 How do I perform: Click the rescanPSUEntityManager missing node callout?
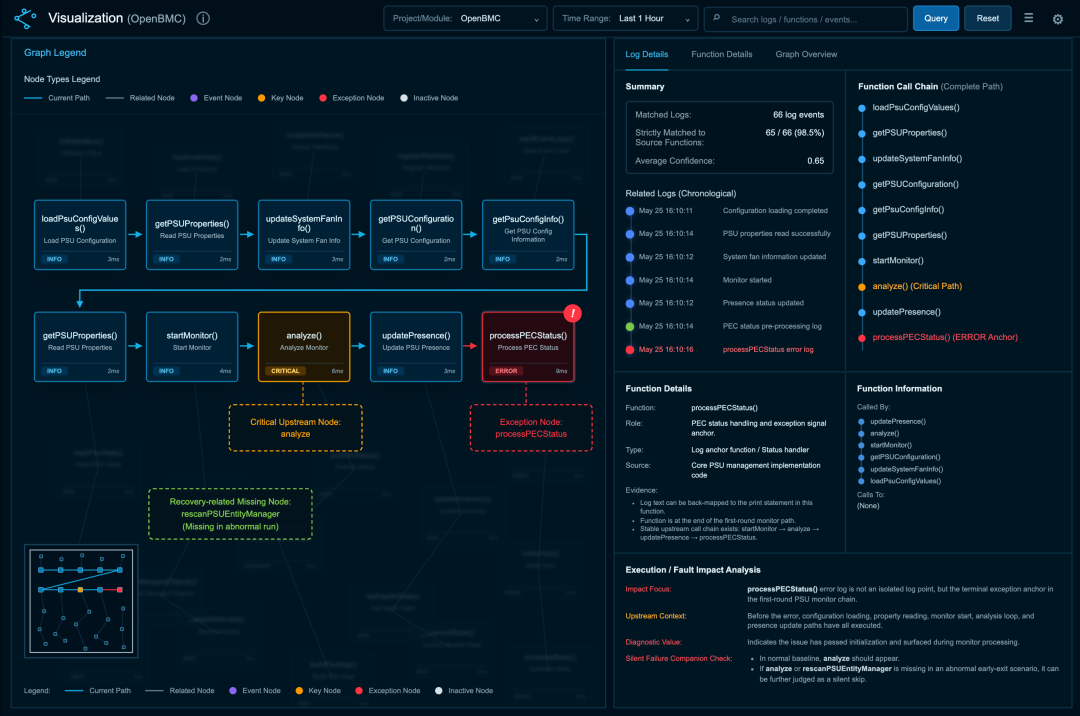(x=230, y=514)
